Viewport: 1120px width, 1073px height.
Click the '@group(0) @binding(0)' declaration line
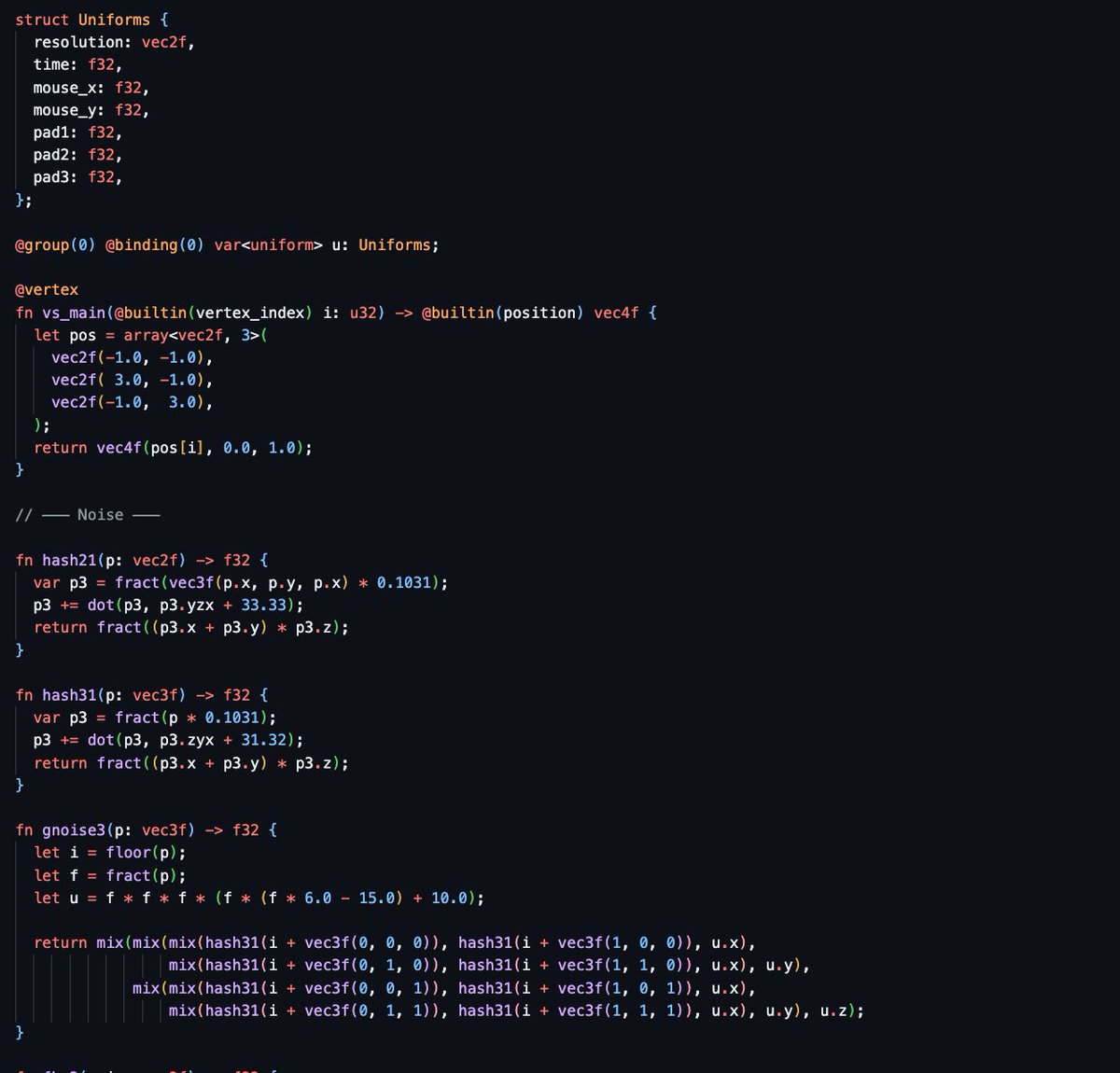point(227,245)
